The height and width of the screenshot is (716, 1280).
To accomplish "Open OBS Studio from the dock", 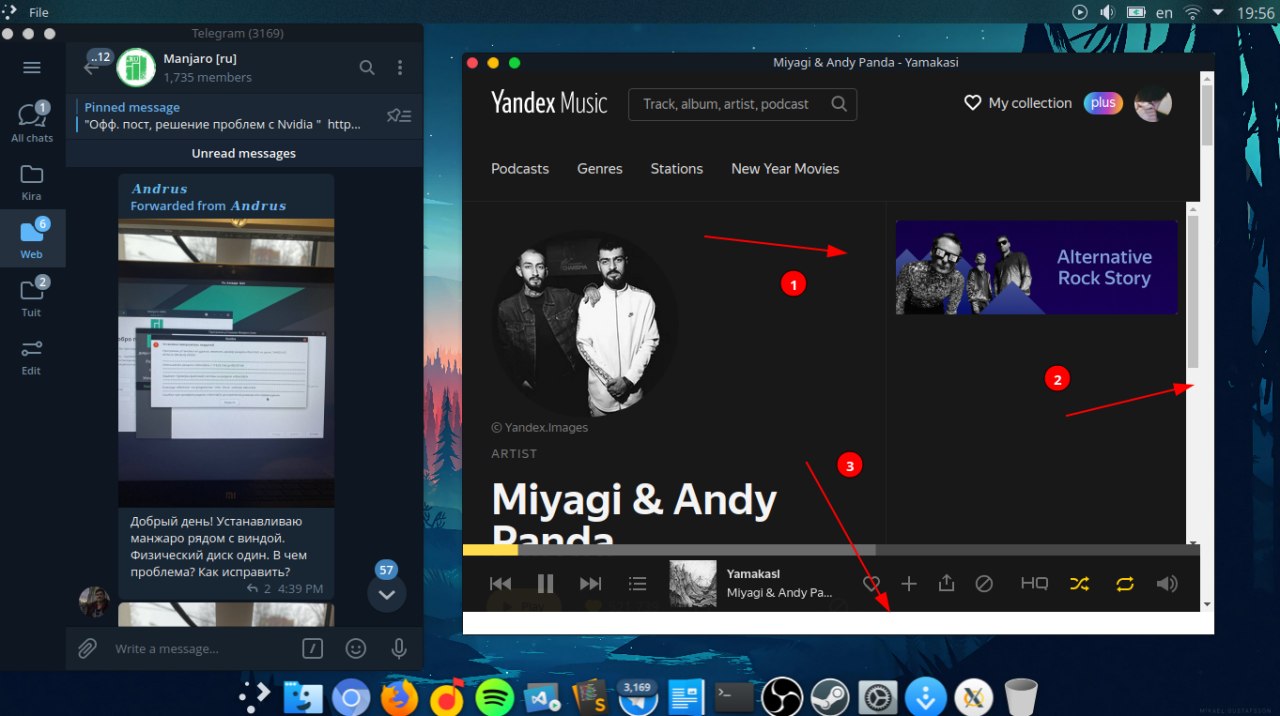I will coord(782,697).
